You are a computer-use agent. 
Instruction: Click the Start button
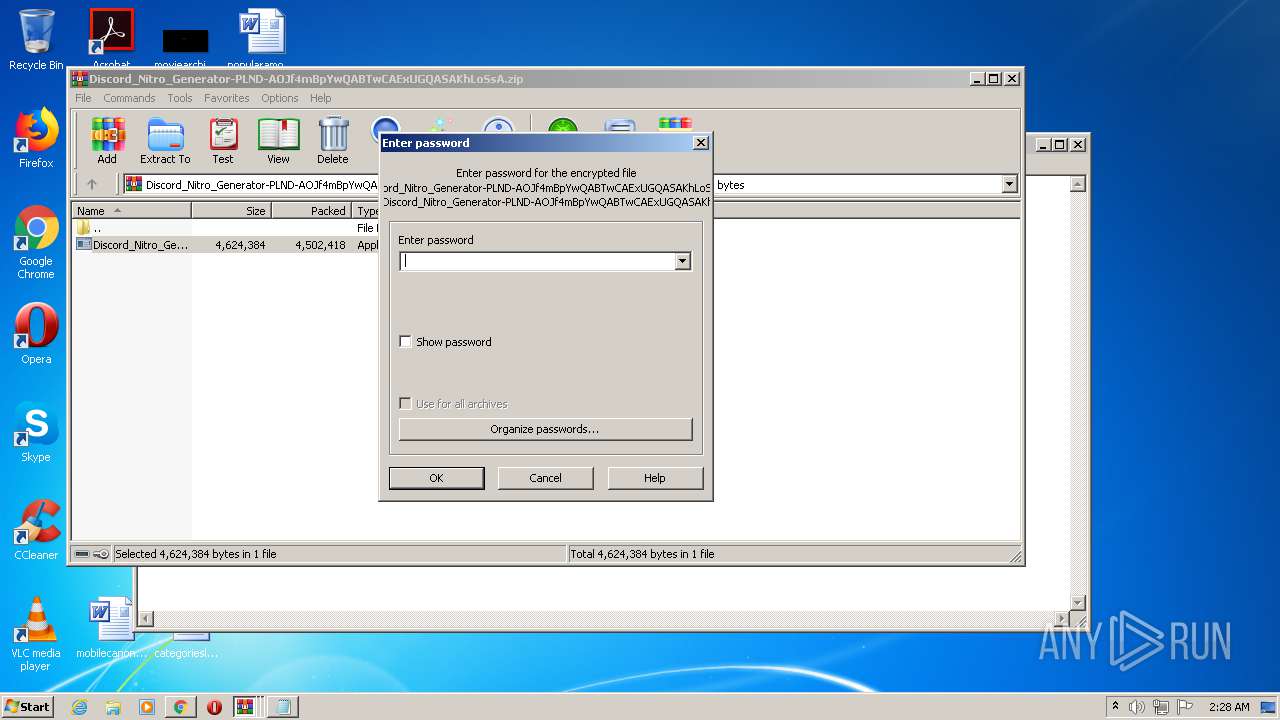[x=27, y=707]
